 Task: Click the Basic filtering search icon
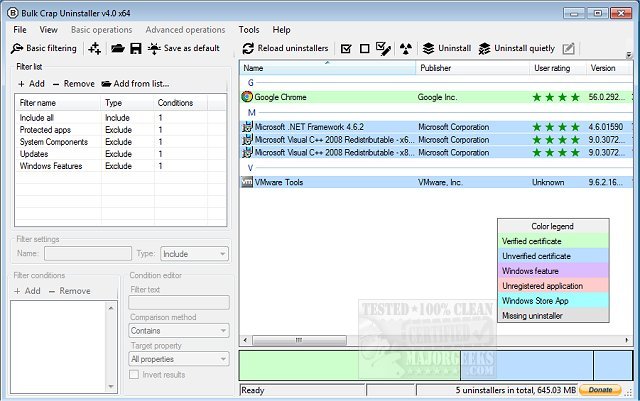click(17, 48)
